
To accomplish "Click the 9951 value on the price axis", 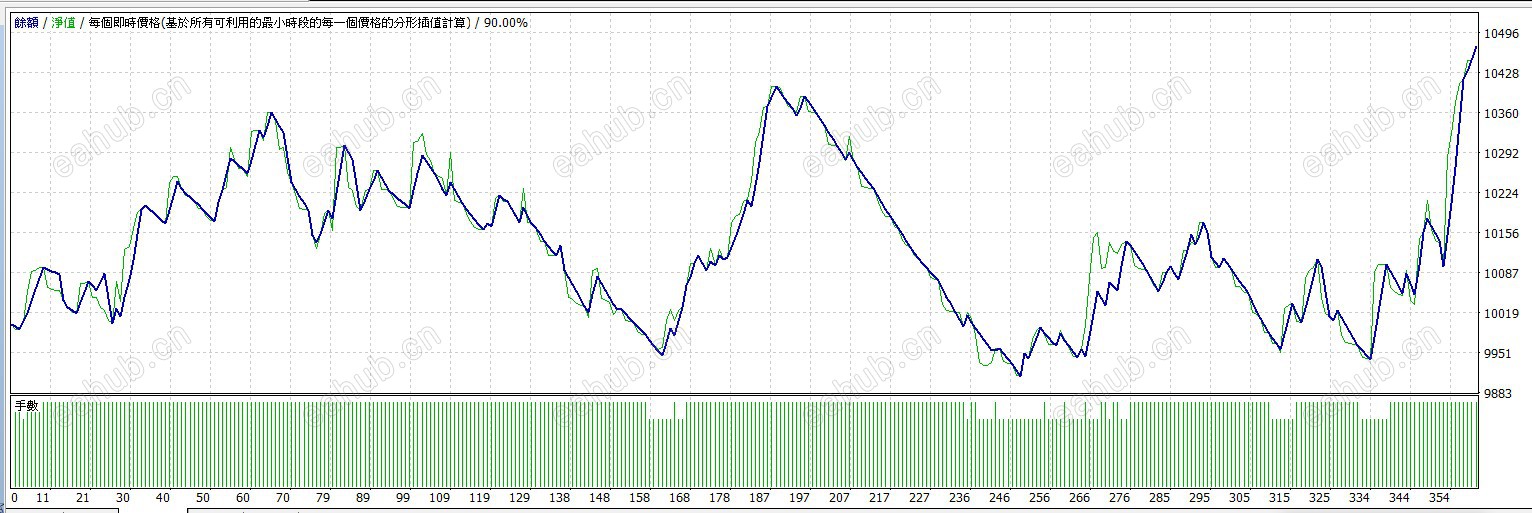I will [1499, 354].
